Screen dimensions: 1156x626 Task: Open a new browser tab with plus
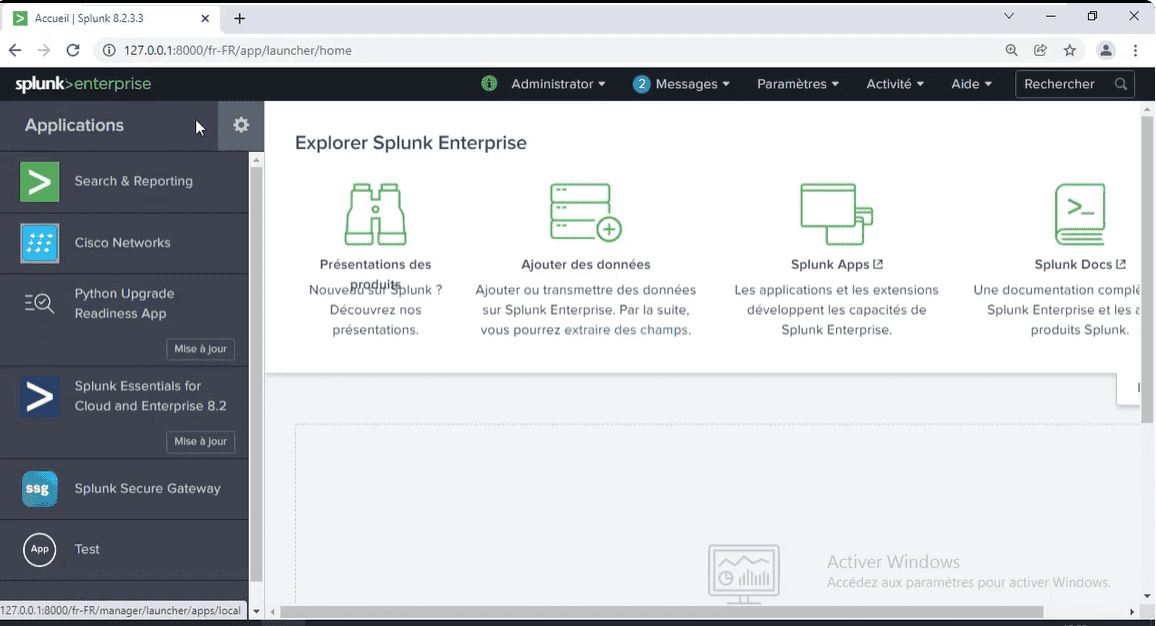click(x=240, y=18)
